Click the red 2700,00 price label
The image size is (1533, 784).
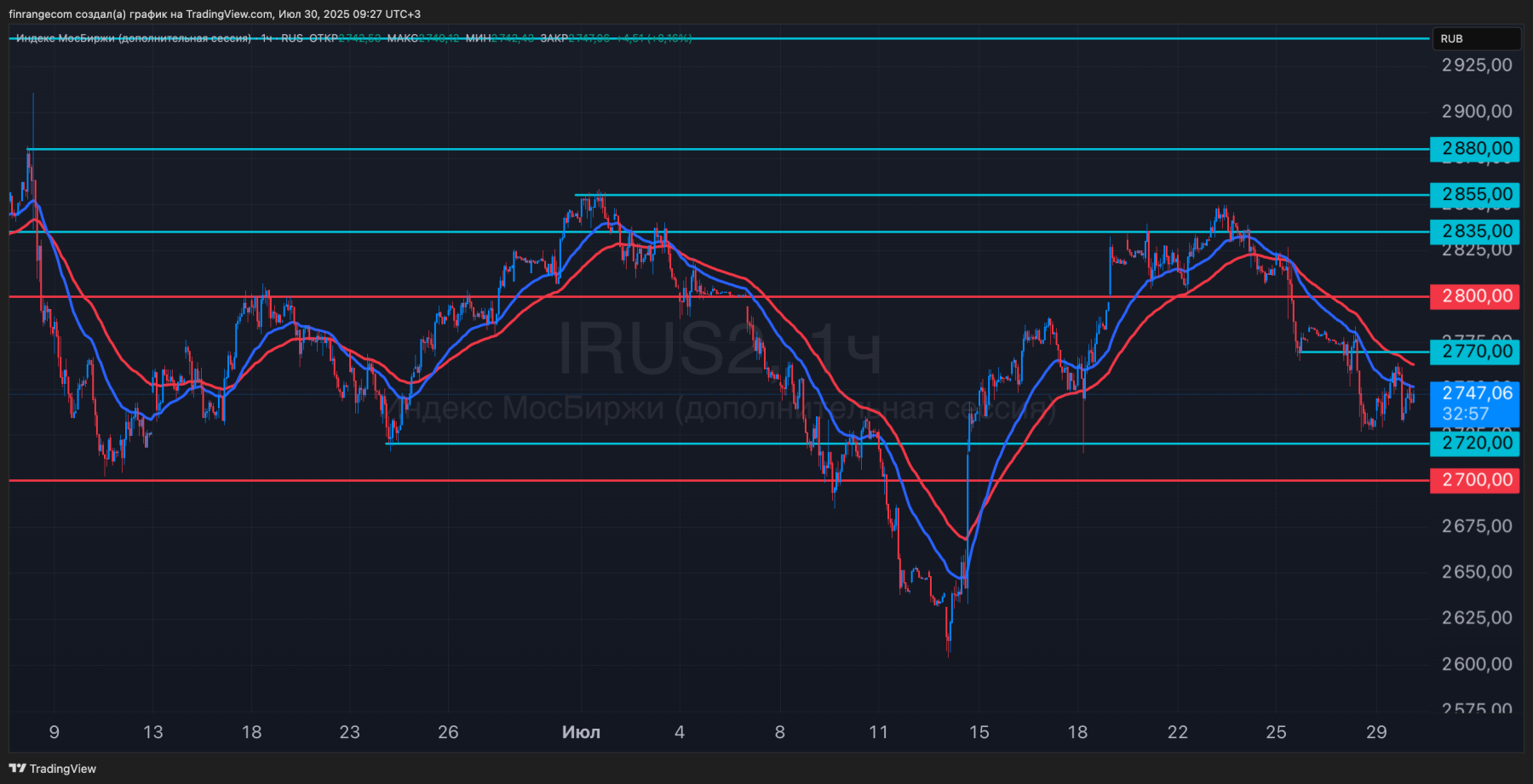[x=1475, y=480]
